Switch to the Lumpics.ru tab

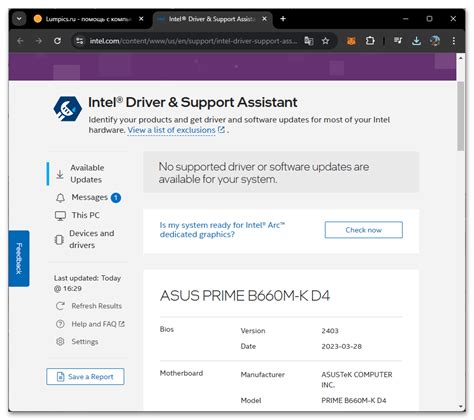tap(87, 19)
